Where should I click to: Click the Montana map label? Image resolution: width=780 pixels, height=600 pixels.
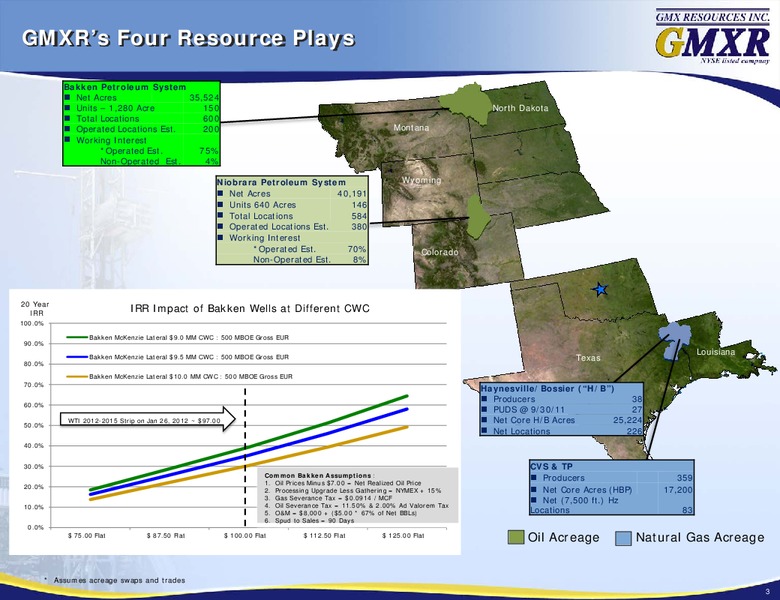click(x=411, y=128)
